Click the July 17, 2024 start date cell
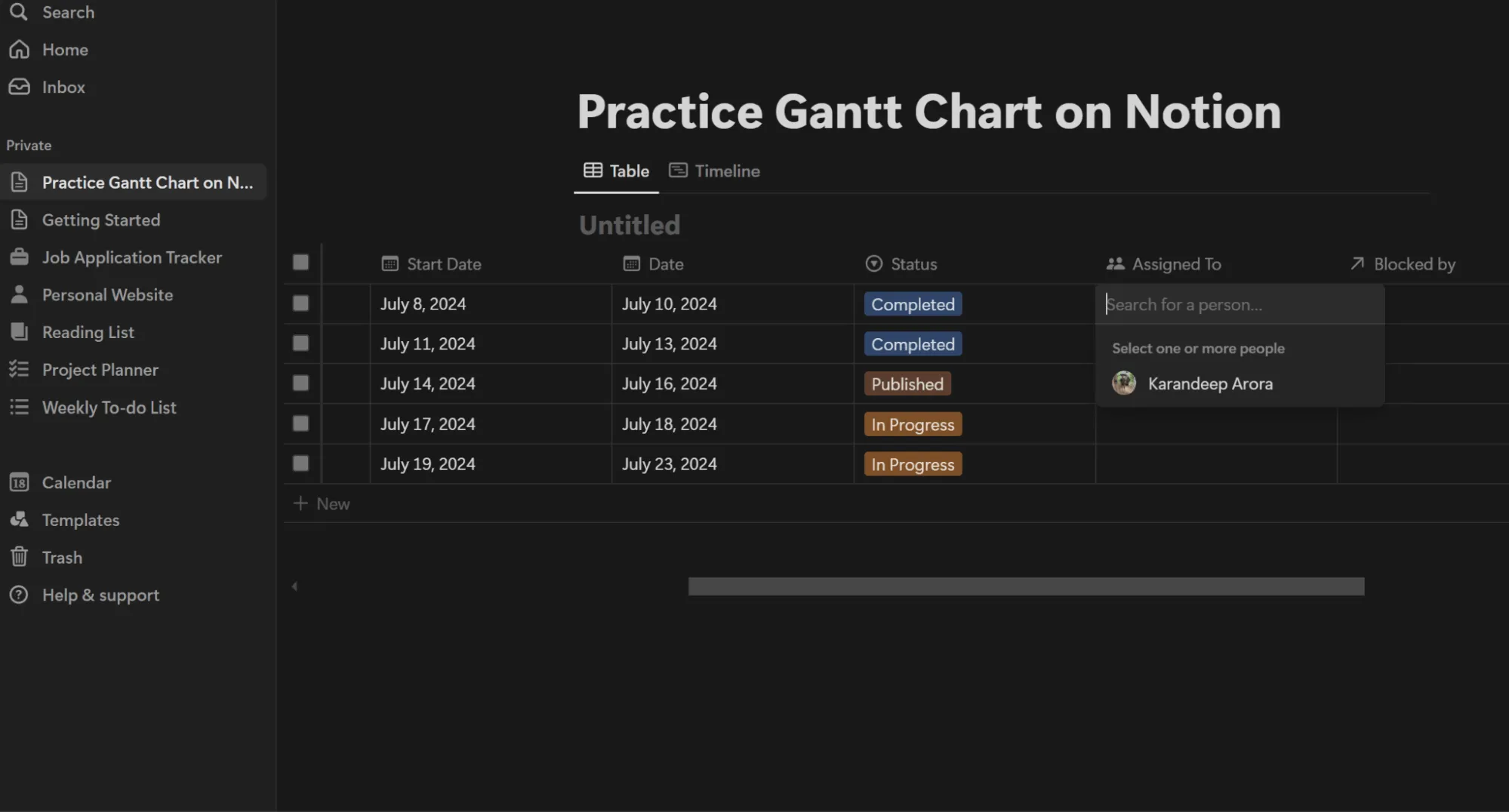The height and width of the screenshot is (812, 1509). pyautogui.click(x=491, y=424)
